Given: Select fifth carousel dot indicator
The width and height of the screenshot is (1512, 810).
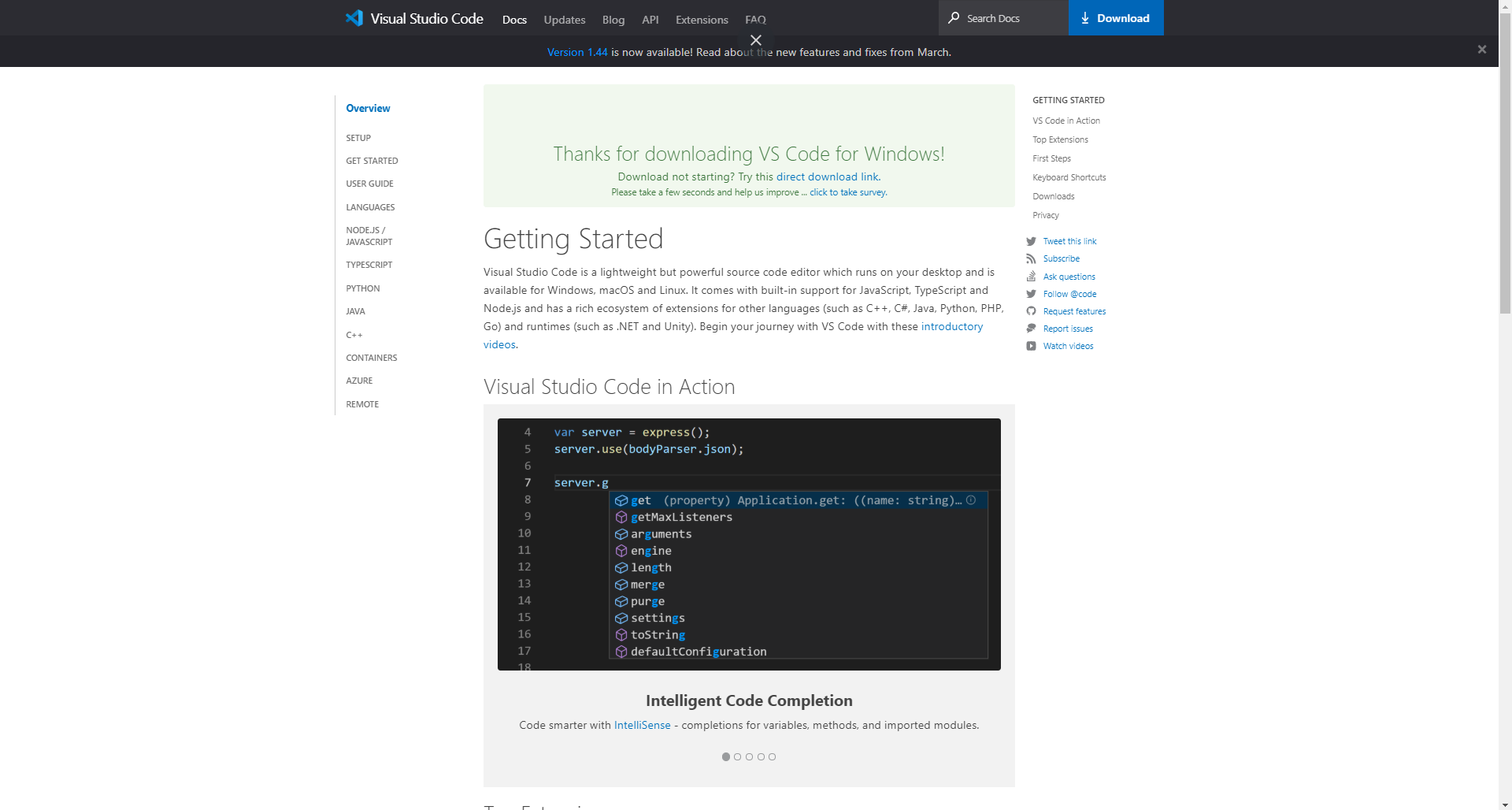Looking at the screenshot, I should coord(773,756).
